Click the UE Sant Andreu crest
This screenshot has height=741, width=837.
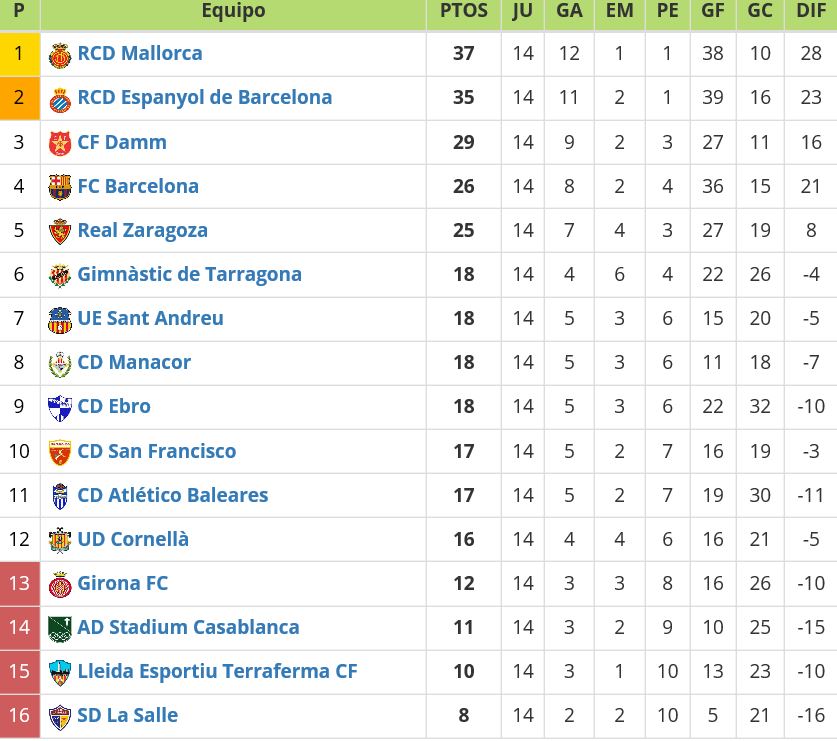[x=60, y=319]
